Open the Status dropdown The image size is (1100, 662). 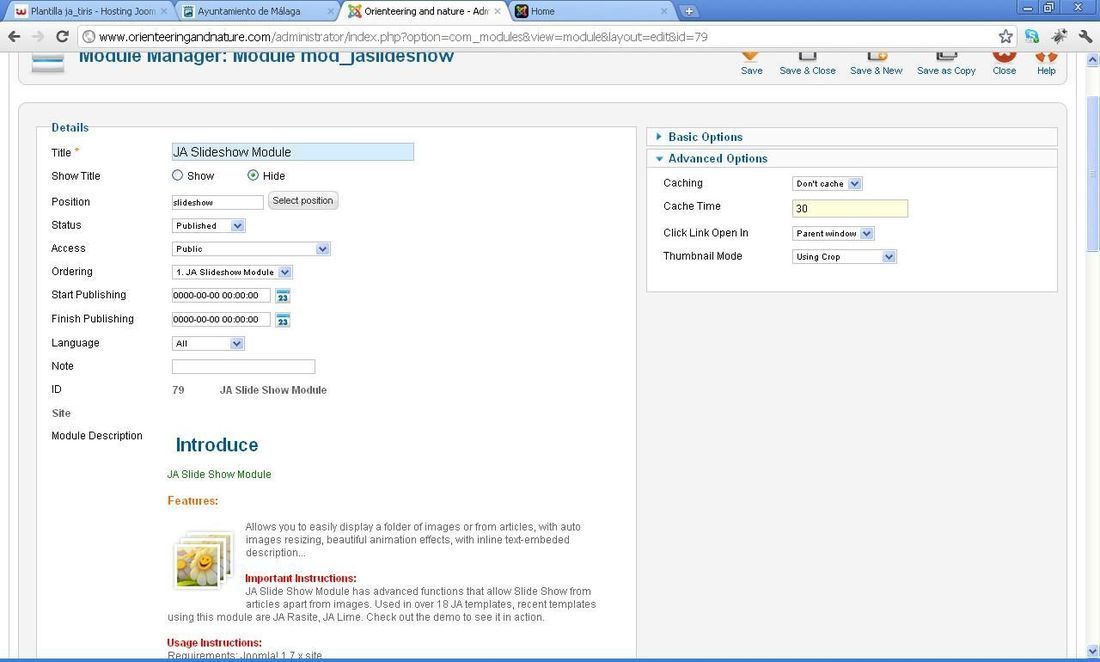[x=208, y=226]
